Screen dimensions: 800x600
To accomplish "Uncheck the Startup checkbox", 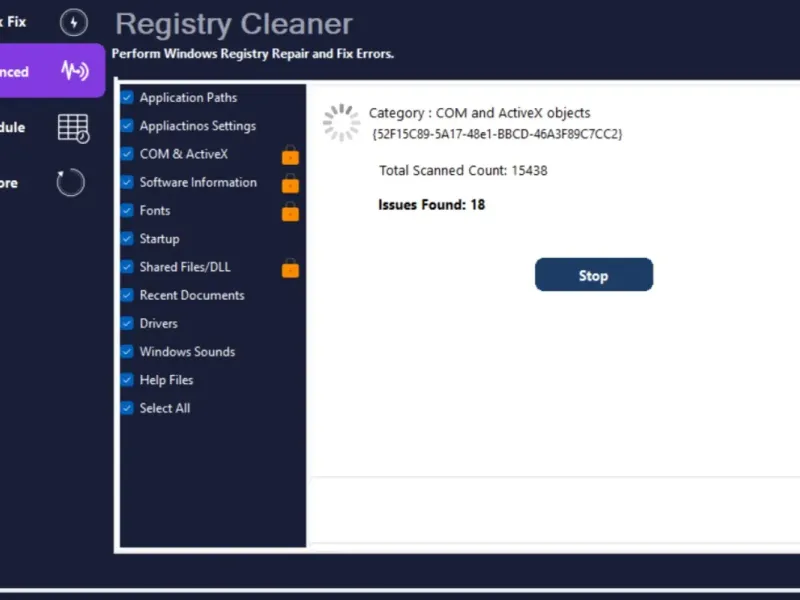I will [x=128, y=238].
